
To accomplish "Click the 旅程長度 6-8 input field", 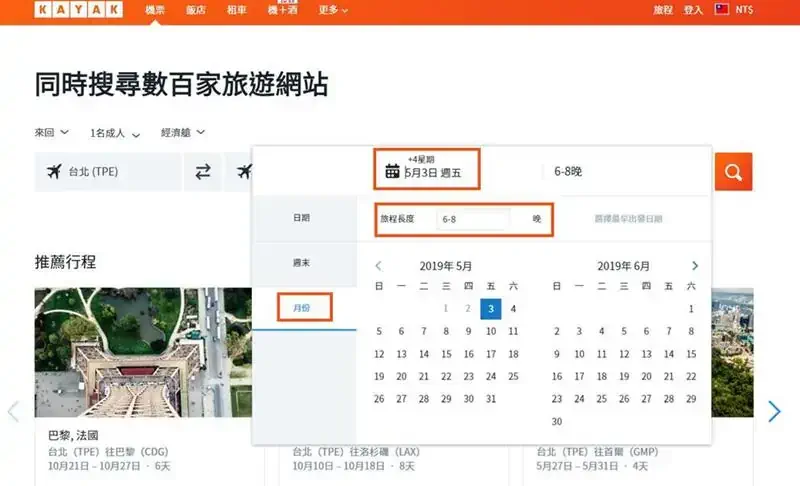I will pyautogui.click(x=473, y=218).
